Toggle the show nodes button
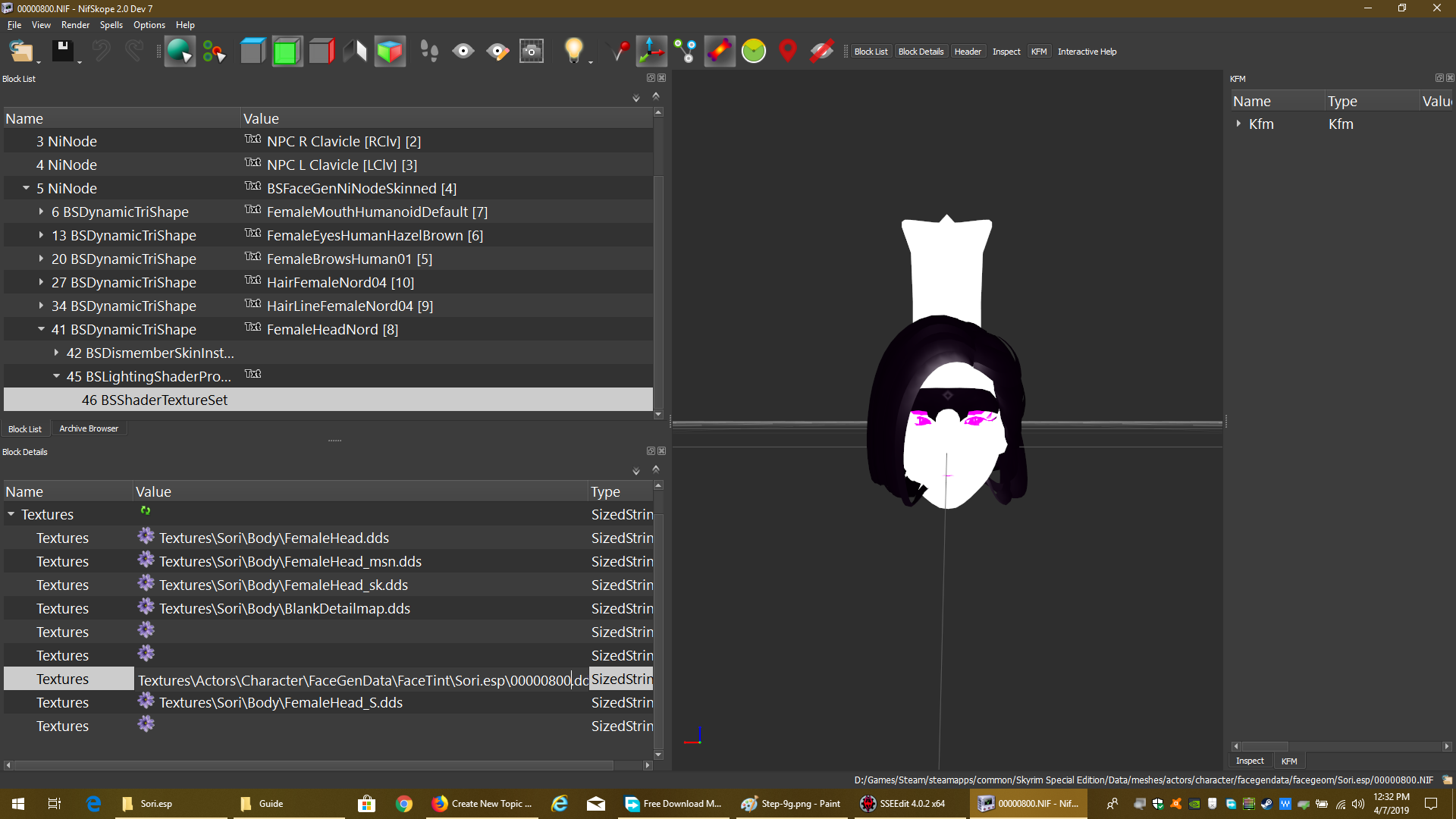The width and height of the screenshot is (1456, 819). 686,51
